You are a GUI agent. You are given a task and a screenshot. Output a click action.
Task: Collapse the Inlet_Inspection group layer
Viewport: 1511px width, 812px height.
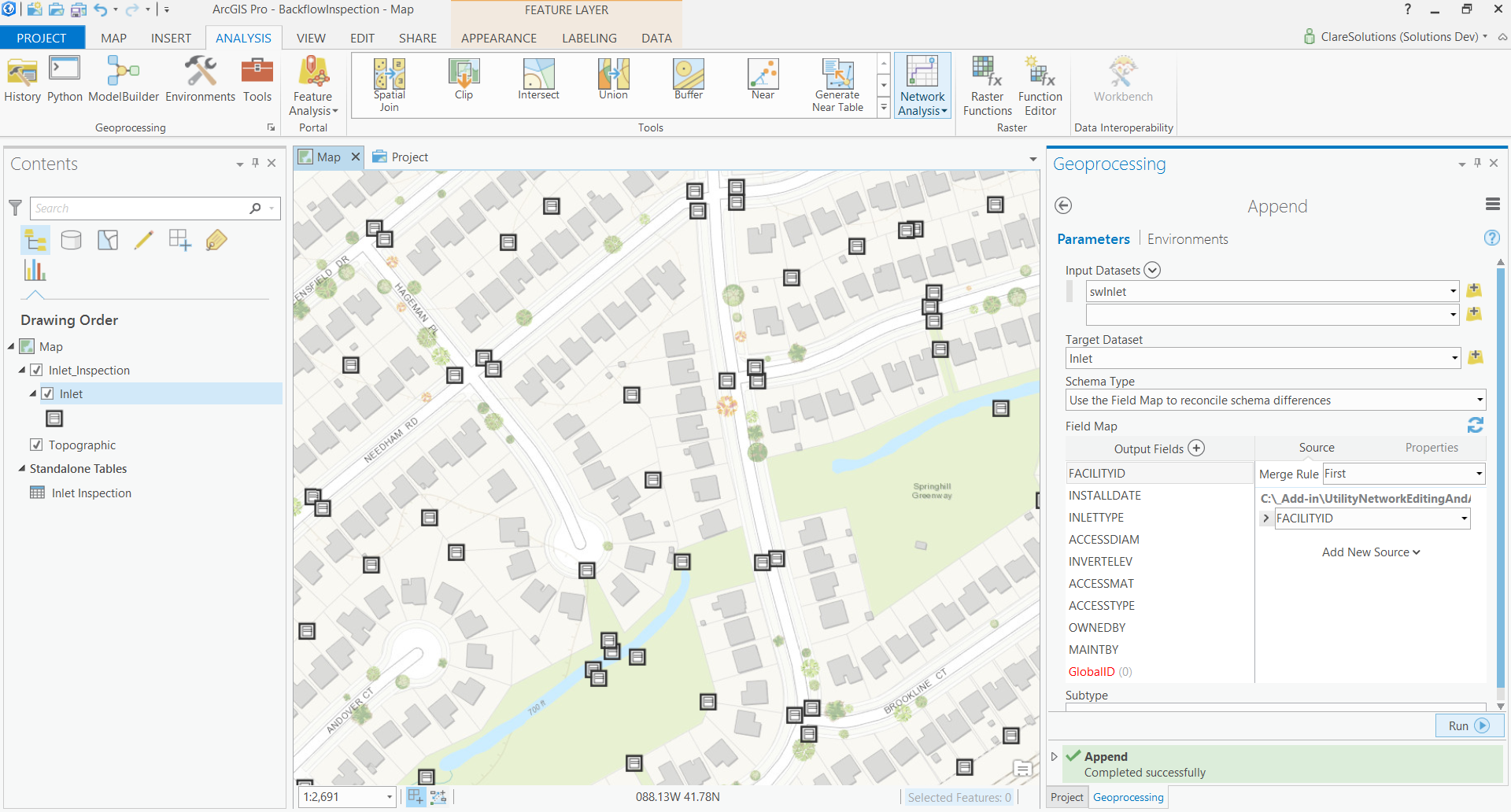click(x=22, y=370)
